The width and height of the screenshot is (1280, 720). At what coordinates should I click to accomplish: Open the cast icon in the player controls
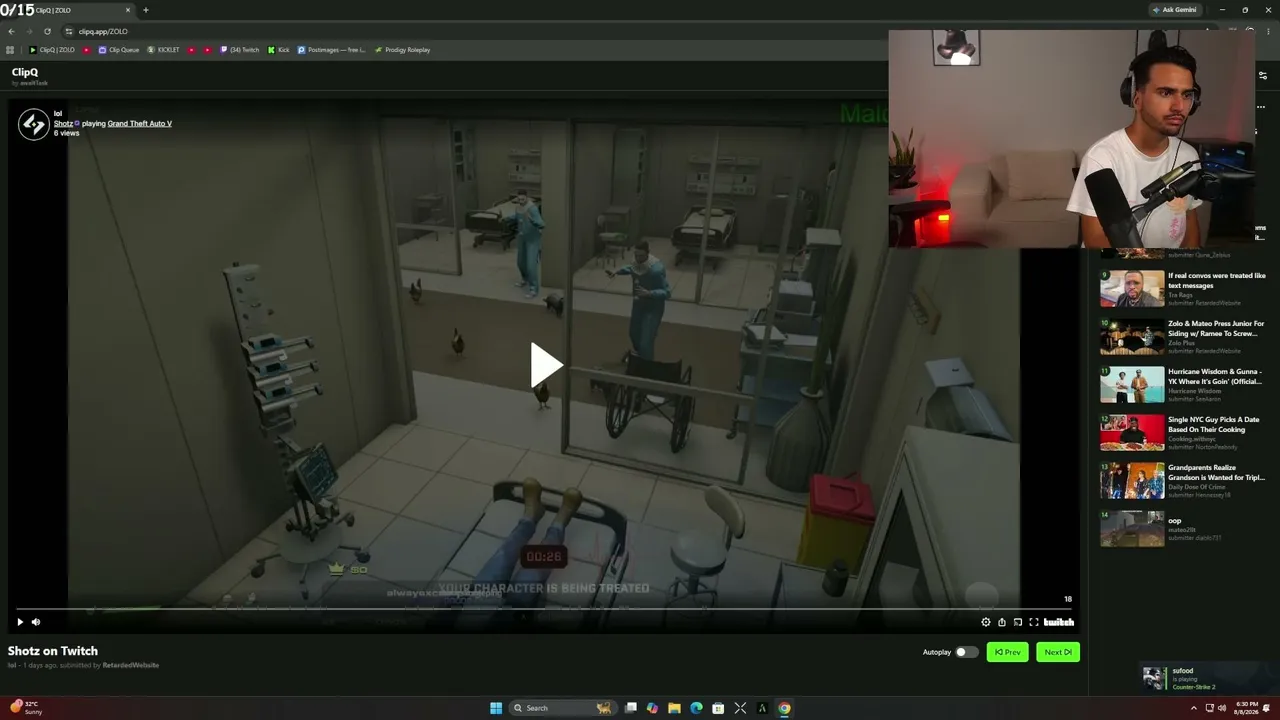coord(1018,622)
